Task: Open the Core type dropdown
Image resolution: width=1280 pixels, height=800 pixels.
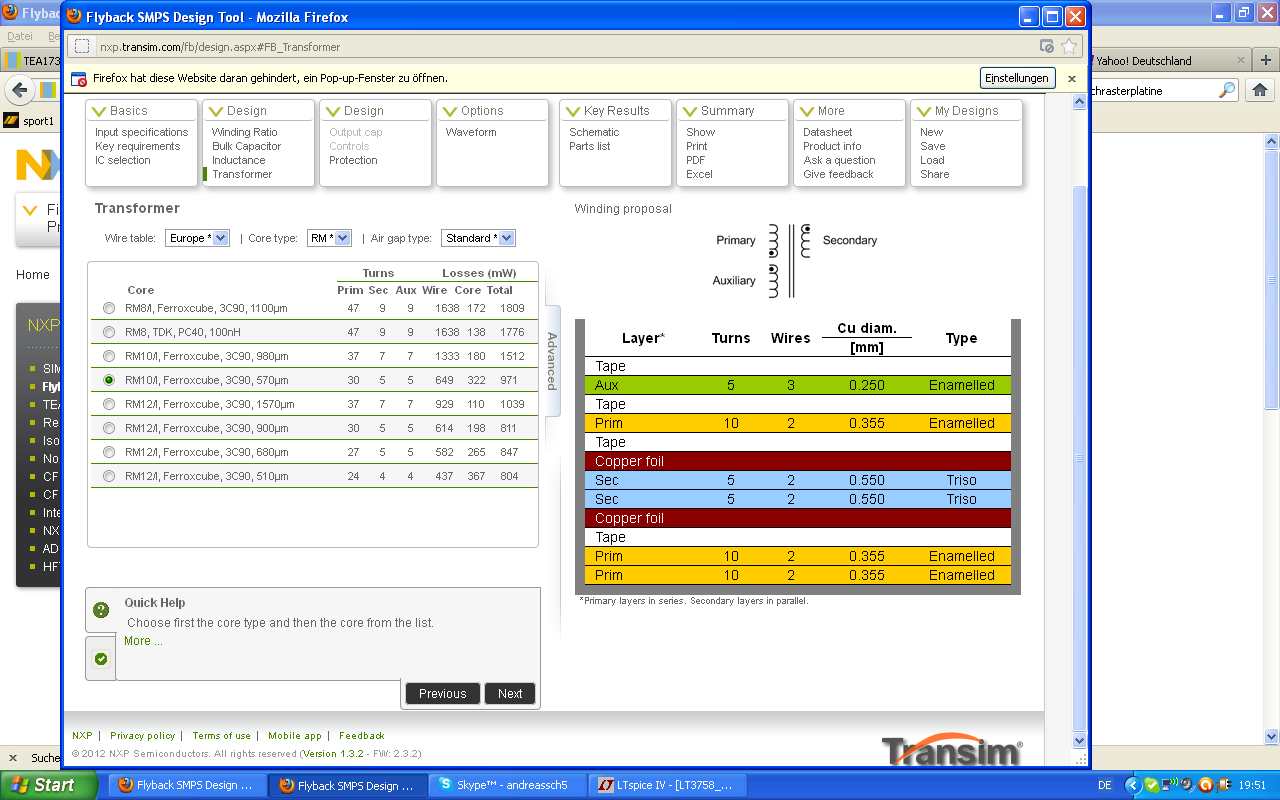Action: (x=329, y=238)
